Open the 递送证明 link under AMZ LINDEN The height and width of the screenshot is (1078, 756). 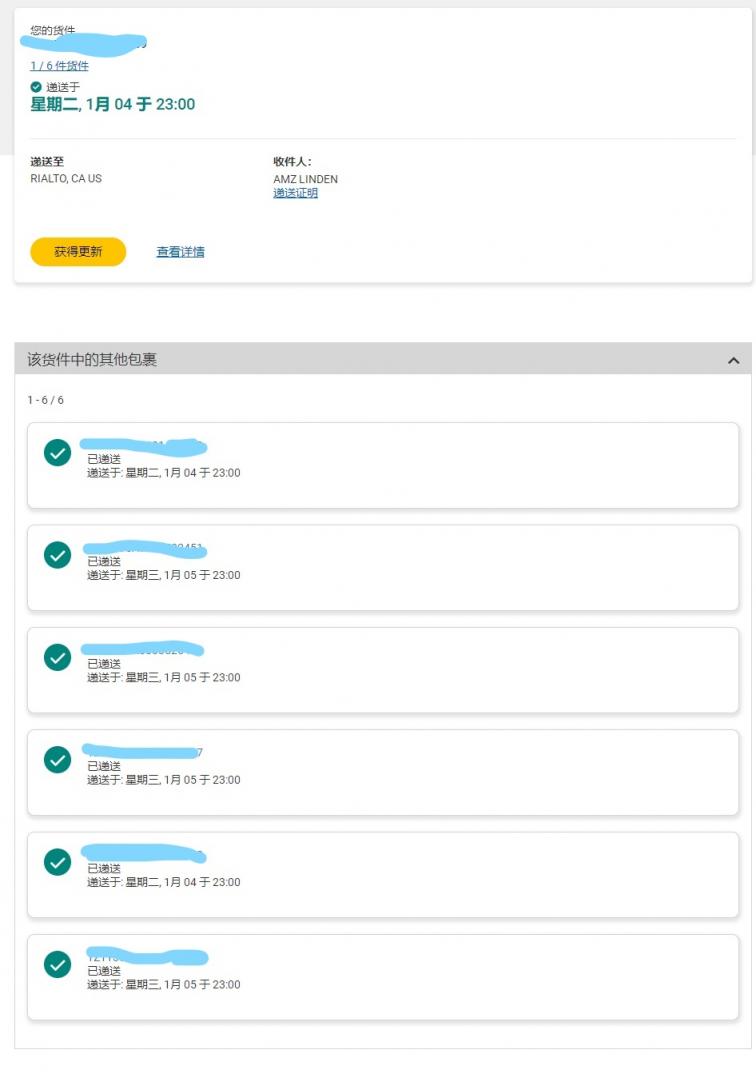point(295,193)
